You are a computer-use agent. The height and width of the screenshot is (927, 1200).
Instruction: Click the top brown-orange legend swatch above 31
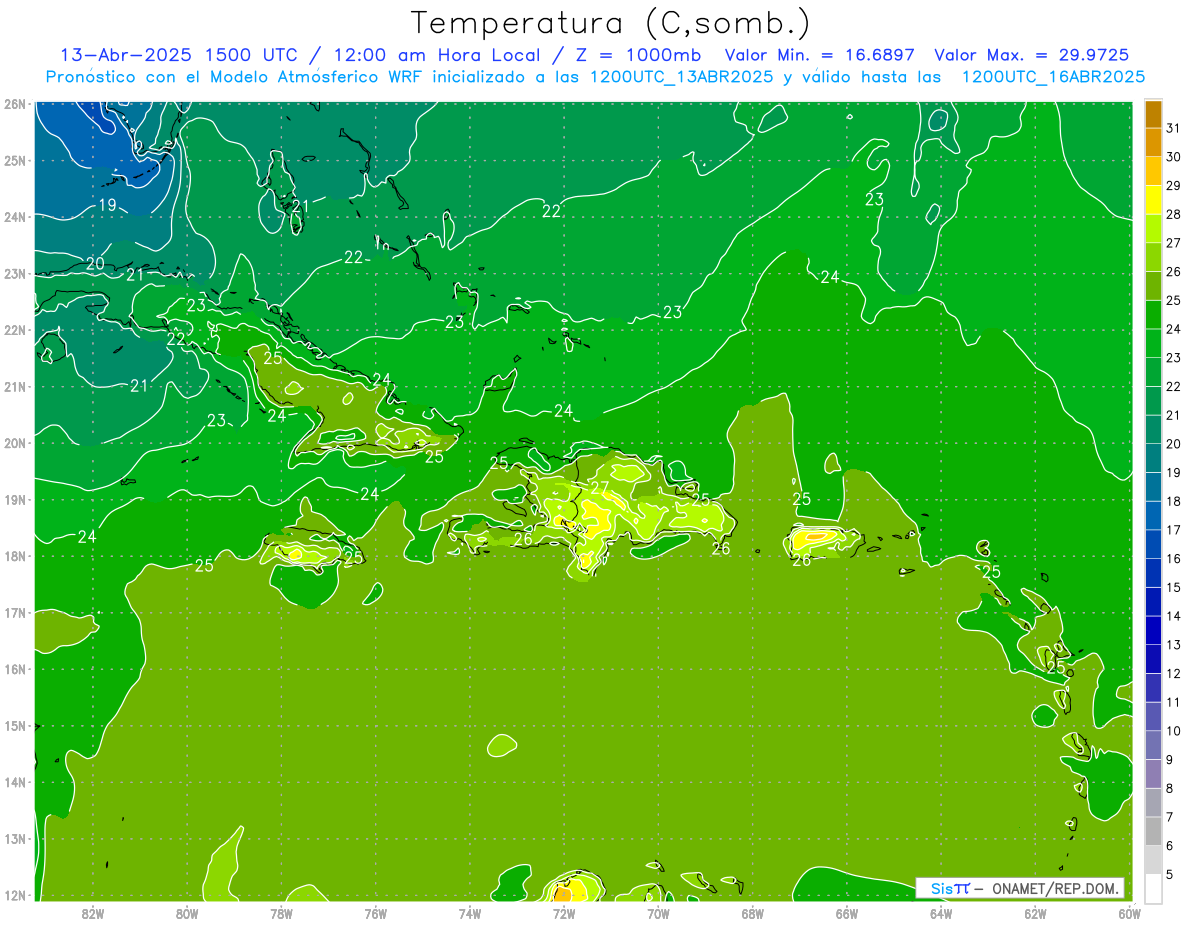click(1153, 113)
